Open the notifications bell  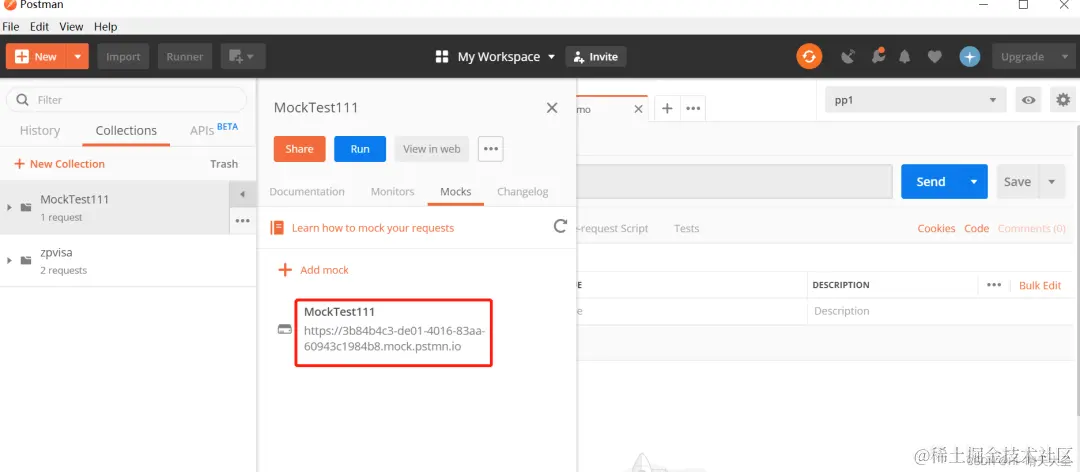coord(905,57)
